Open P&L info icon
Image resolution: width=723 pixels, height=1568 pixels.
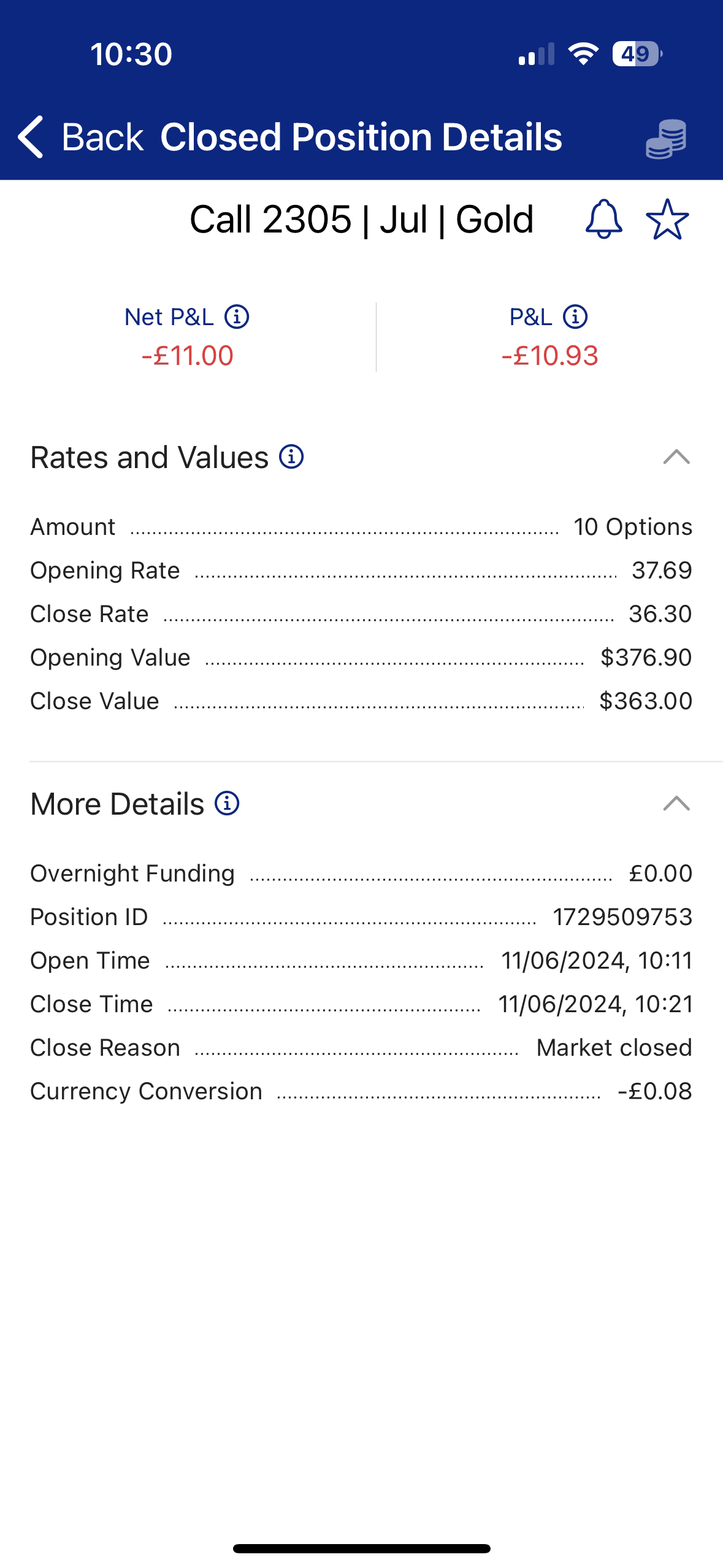point(575,317)
